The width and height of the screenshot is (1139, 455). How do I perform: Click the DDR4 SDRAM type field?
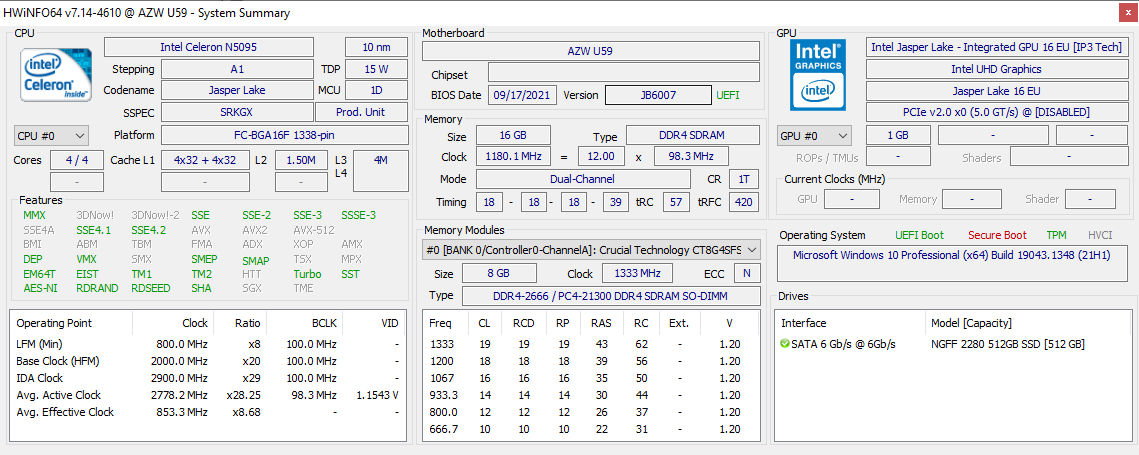[693, 135]
